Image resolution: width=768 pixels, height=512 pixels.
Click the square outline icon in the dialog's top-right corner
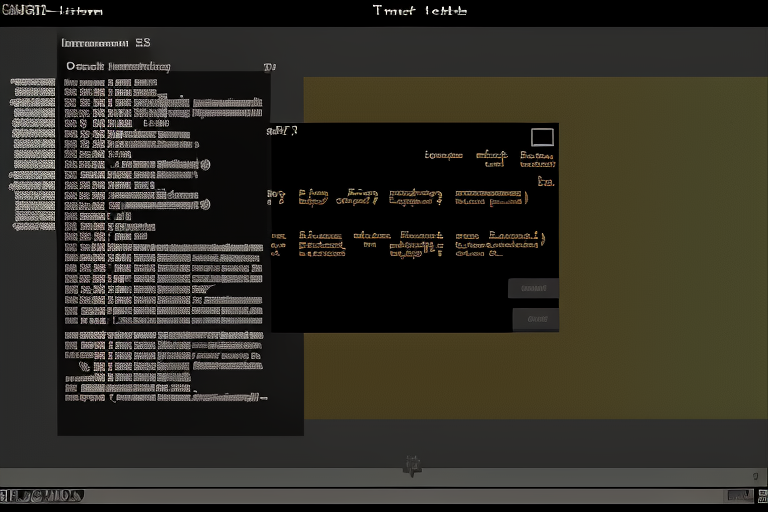[542, 137]
